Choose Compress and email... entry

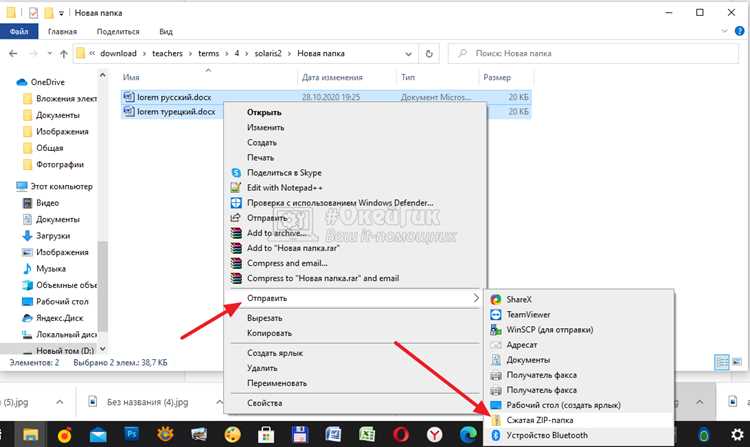[287, 263]
